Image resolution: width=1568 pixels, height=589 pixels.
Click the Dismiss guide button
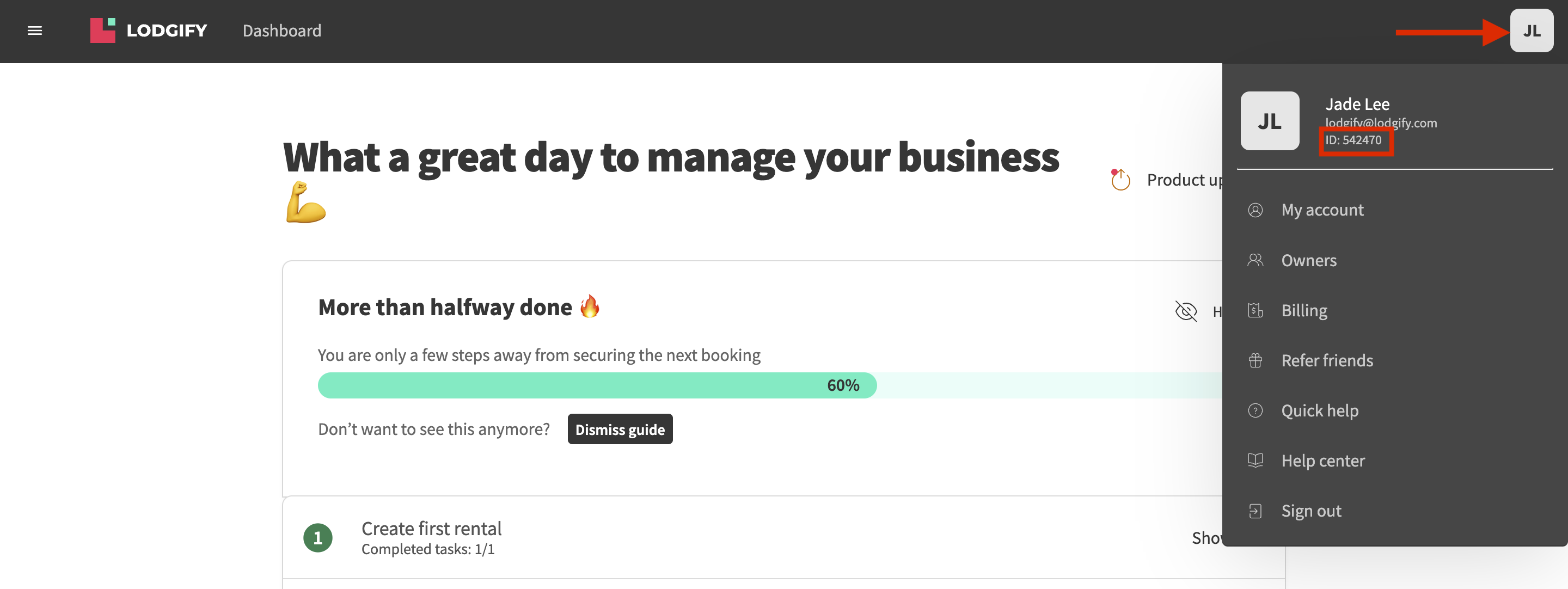(620, 429)
